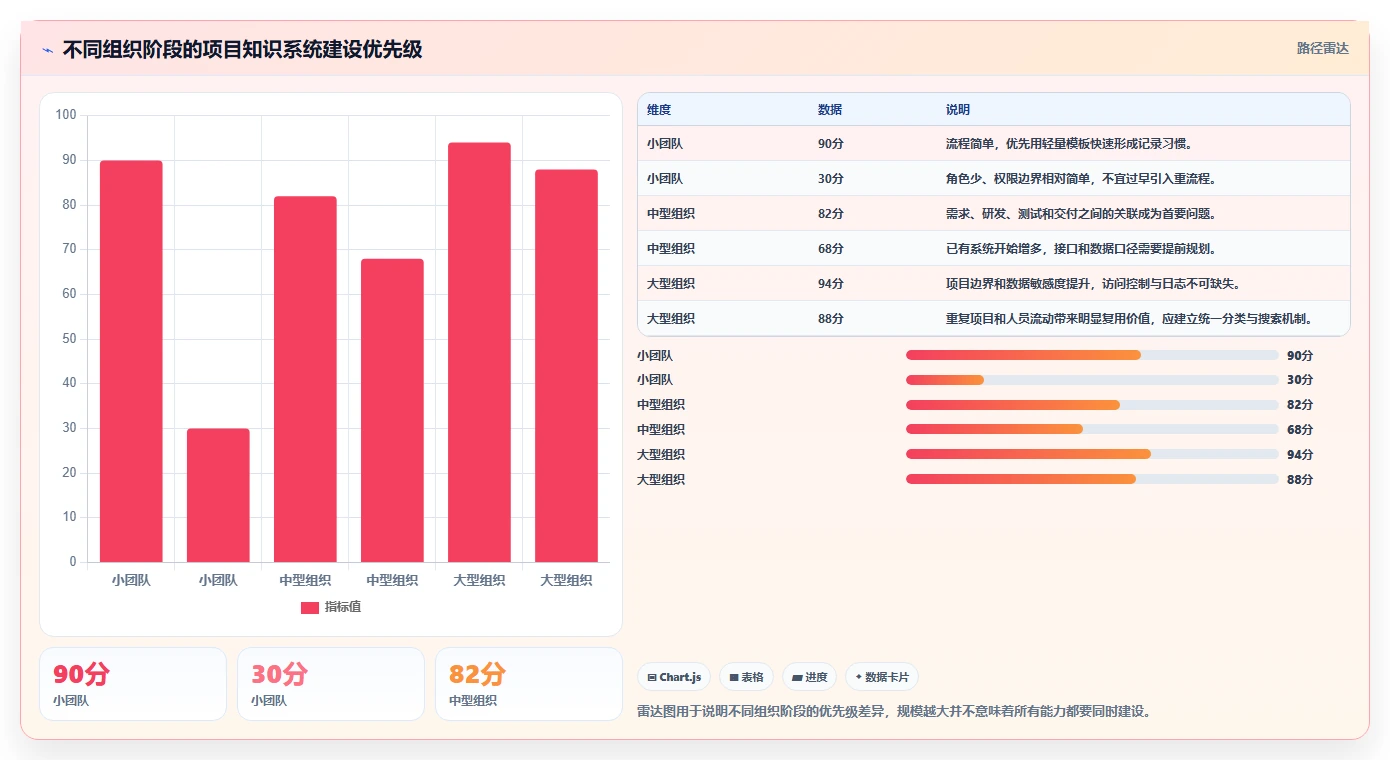Open the 30分 小团队 summary card
The height and width of the screenshot is (760, 1390).
point(331,684)
